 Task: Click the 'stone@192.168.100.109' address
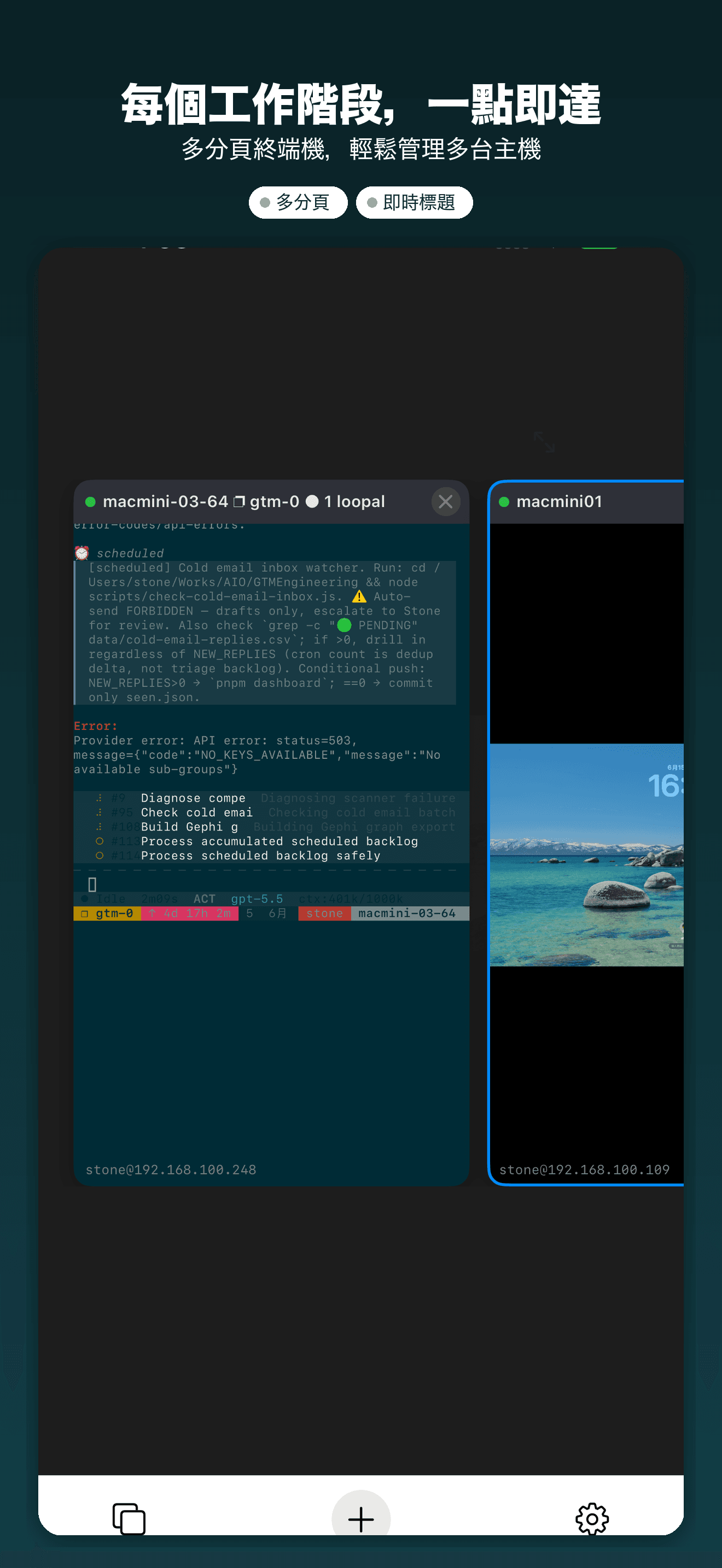[x=584, y=1169]
